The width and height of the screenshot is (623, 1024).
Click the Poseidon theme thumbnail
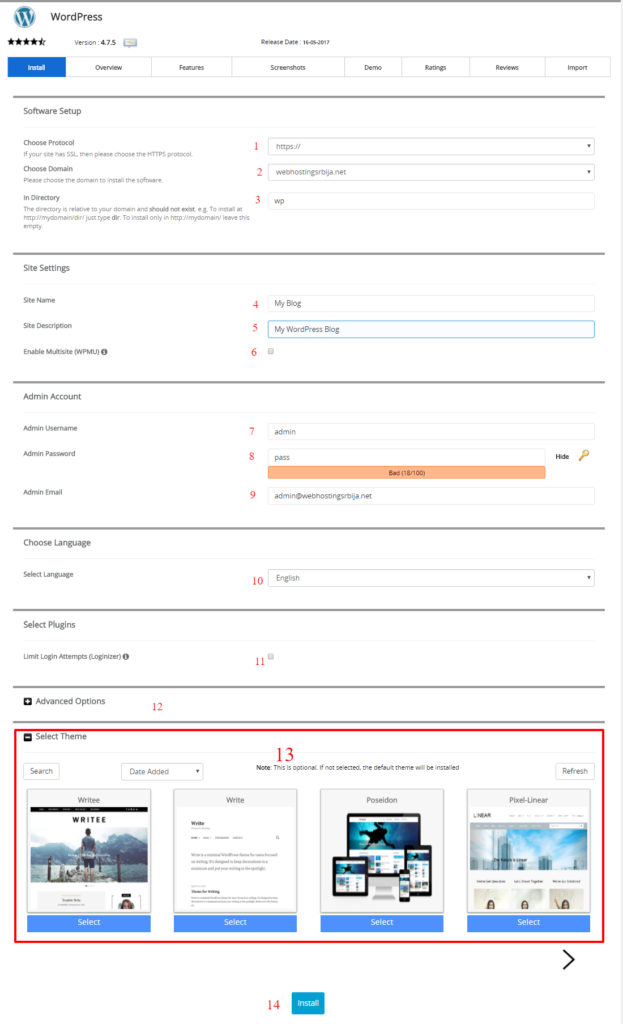pyautogui.click(x=382, y=858)
